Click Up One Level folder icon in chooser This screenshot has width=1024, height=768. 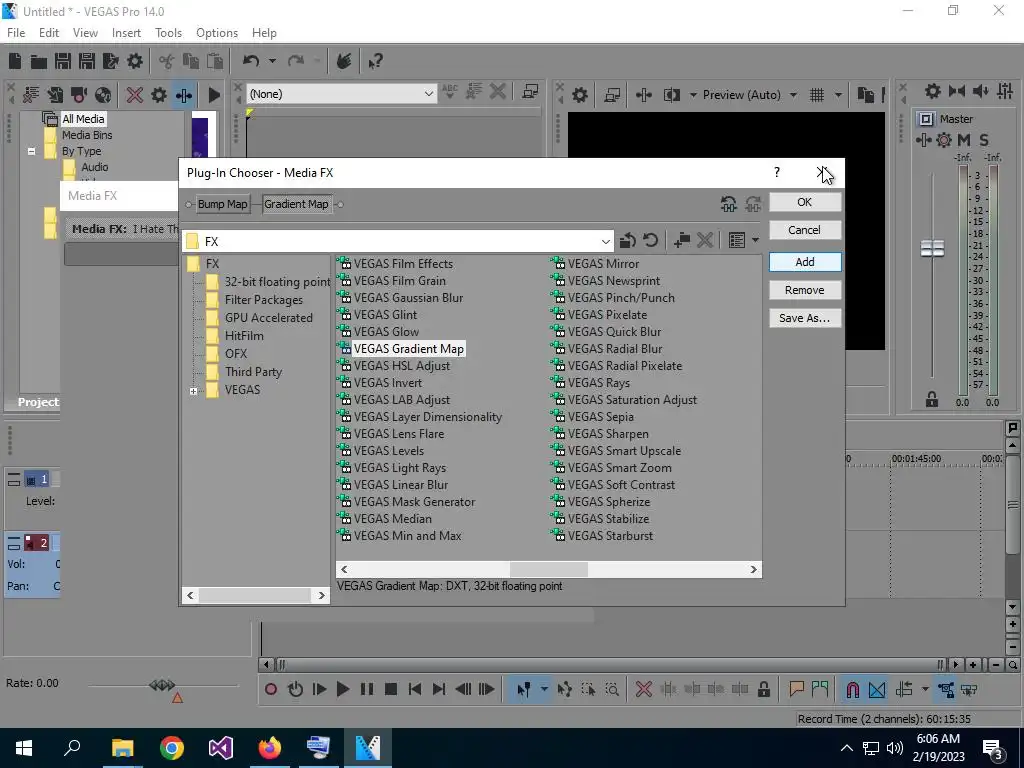(x=628, y=240)
